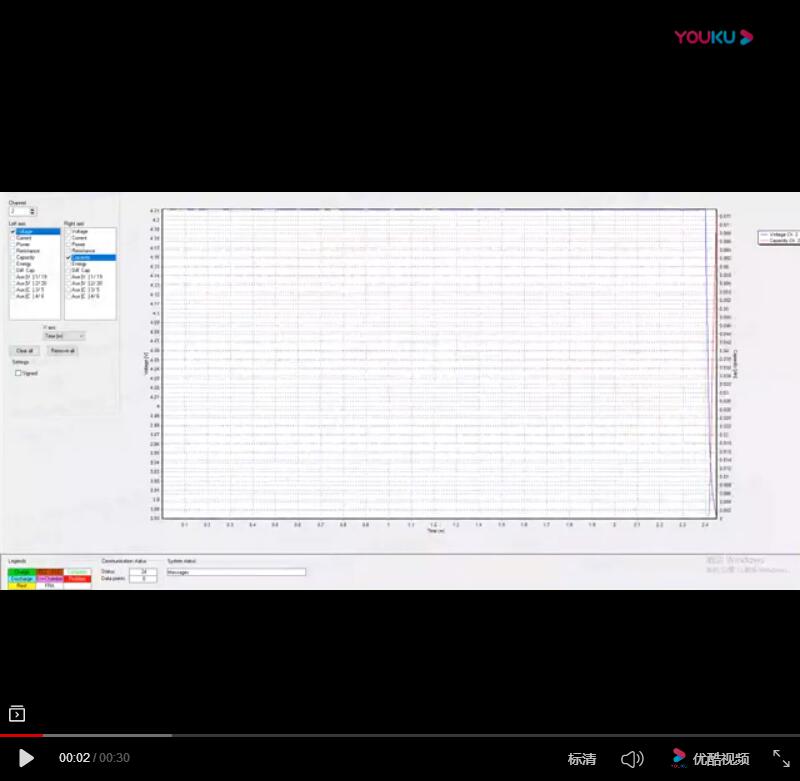Click the red Problem legend swatch
800x781 pixels.
point(77,578)
